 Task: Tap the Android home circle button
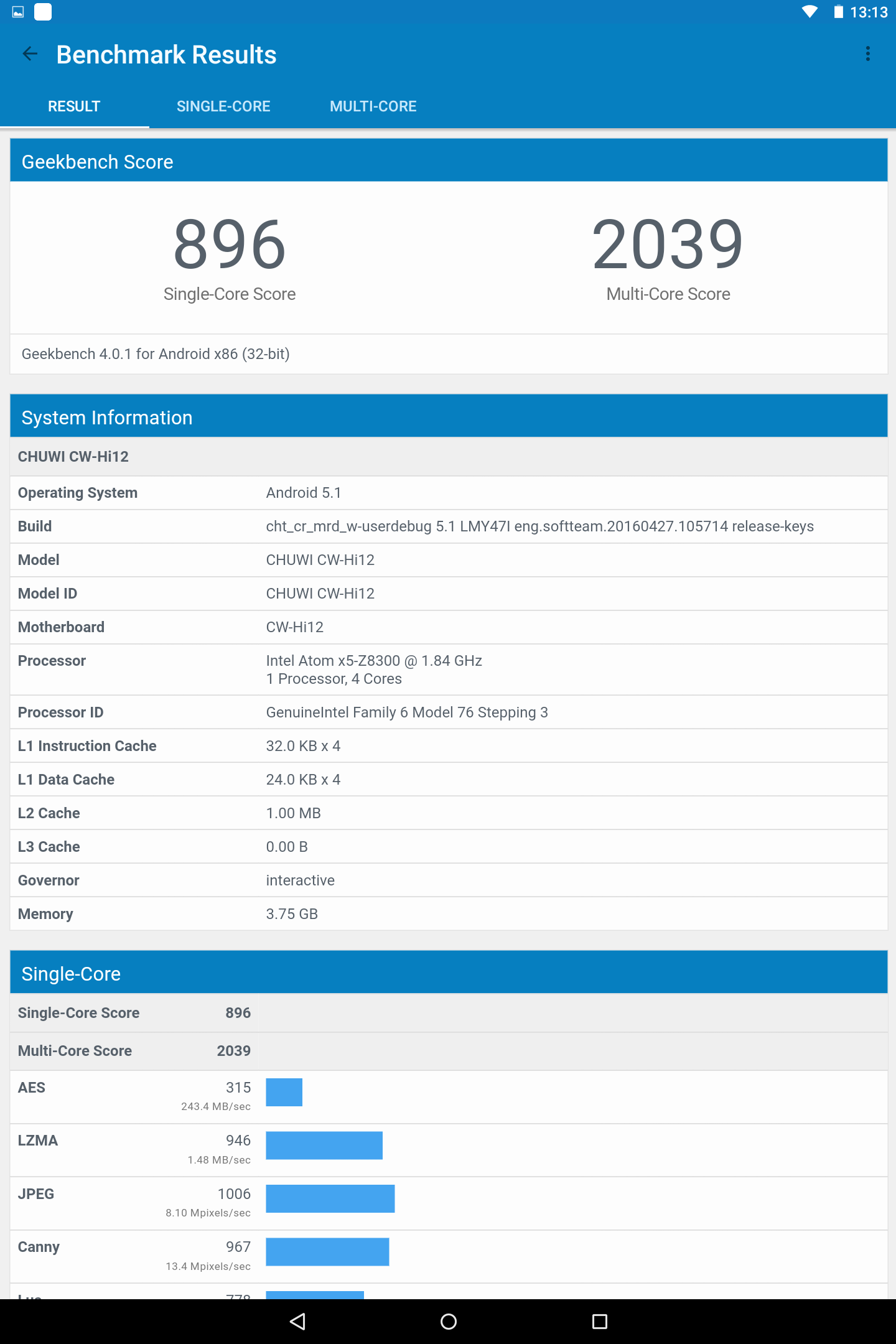point(448,1321)
